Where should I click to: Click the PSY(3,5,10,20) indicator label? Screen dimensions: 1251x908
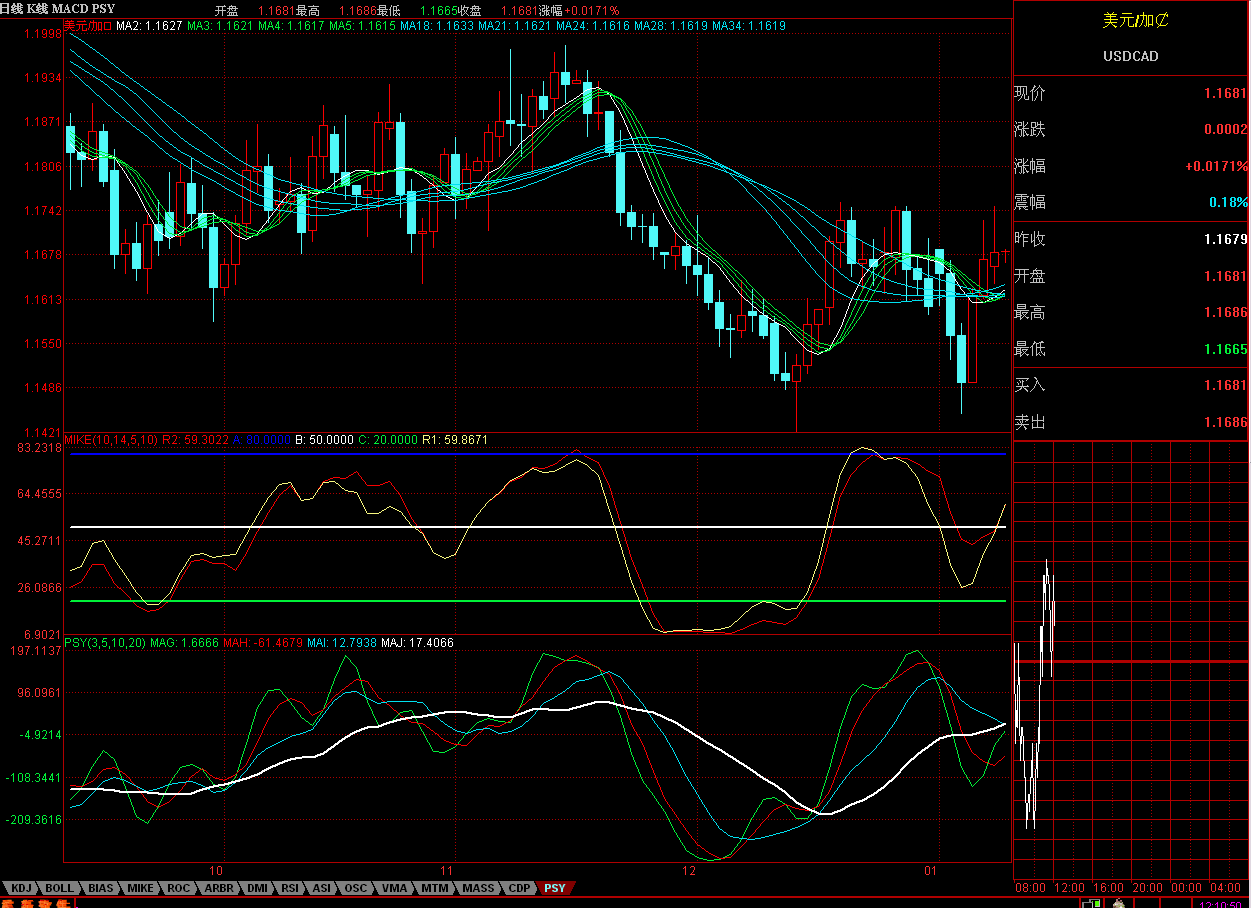click(x=104, y=642)
